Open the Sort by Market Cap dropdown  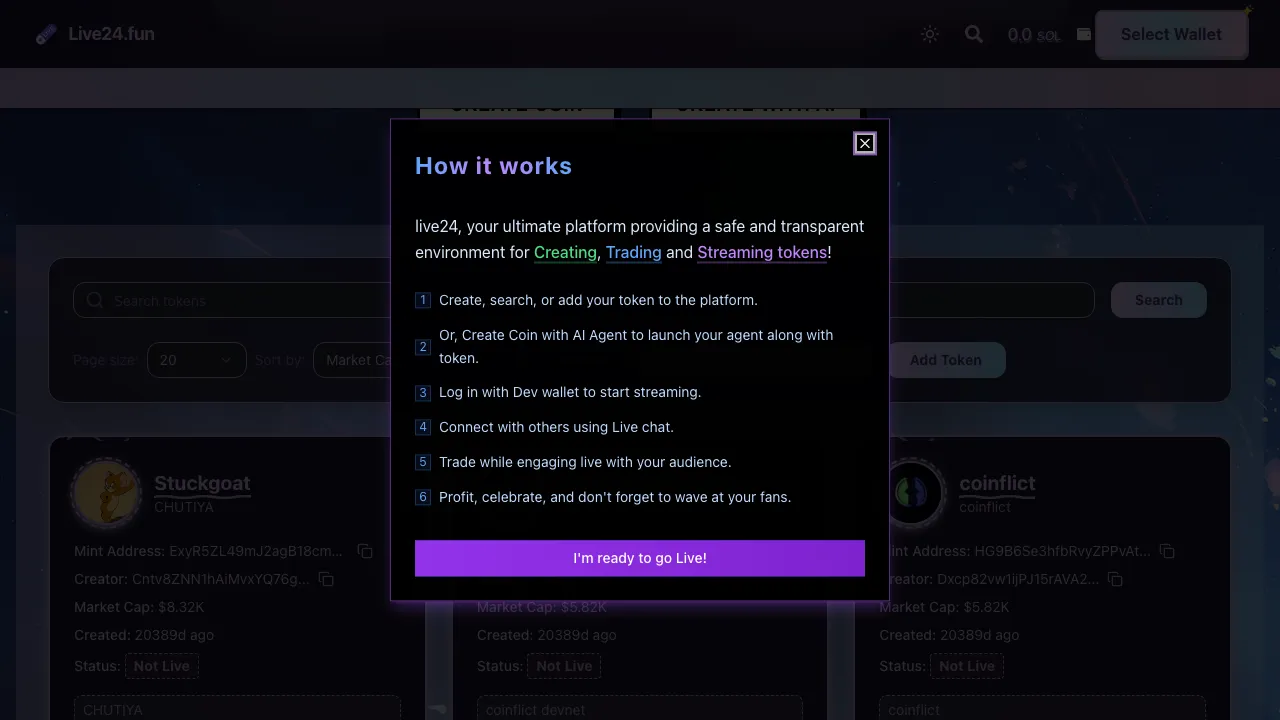coord(360,360)
